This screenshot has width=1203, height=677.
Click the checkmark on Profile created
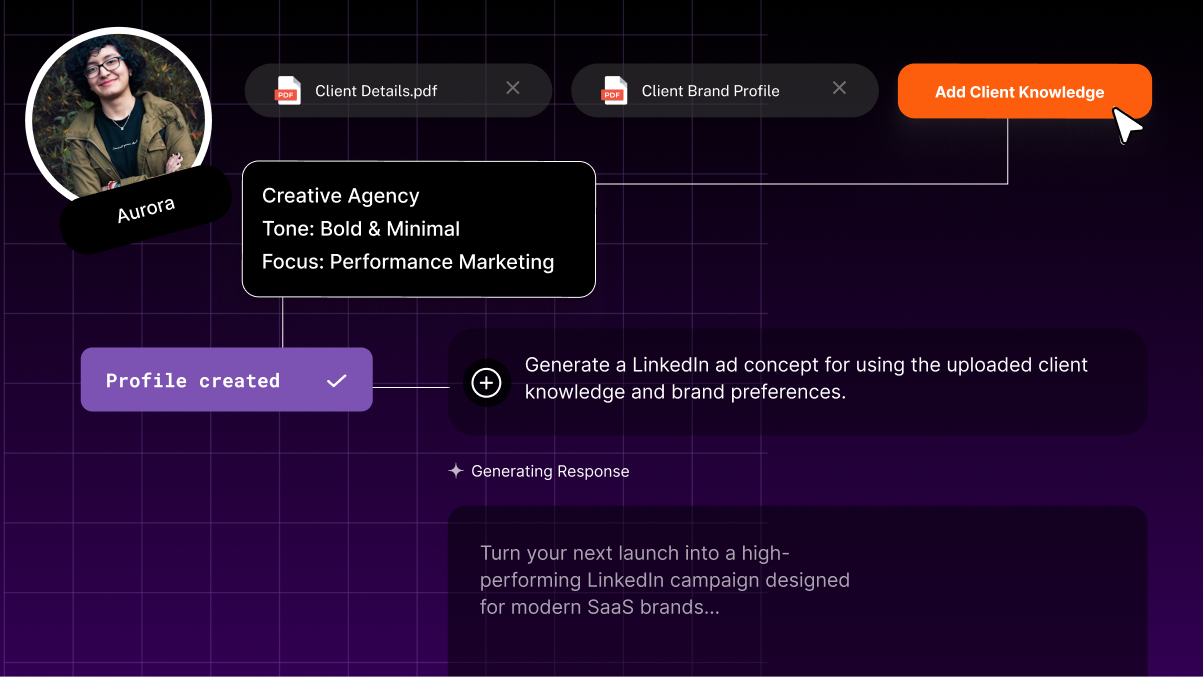pyautogui.click(x=337, y=380)
